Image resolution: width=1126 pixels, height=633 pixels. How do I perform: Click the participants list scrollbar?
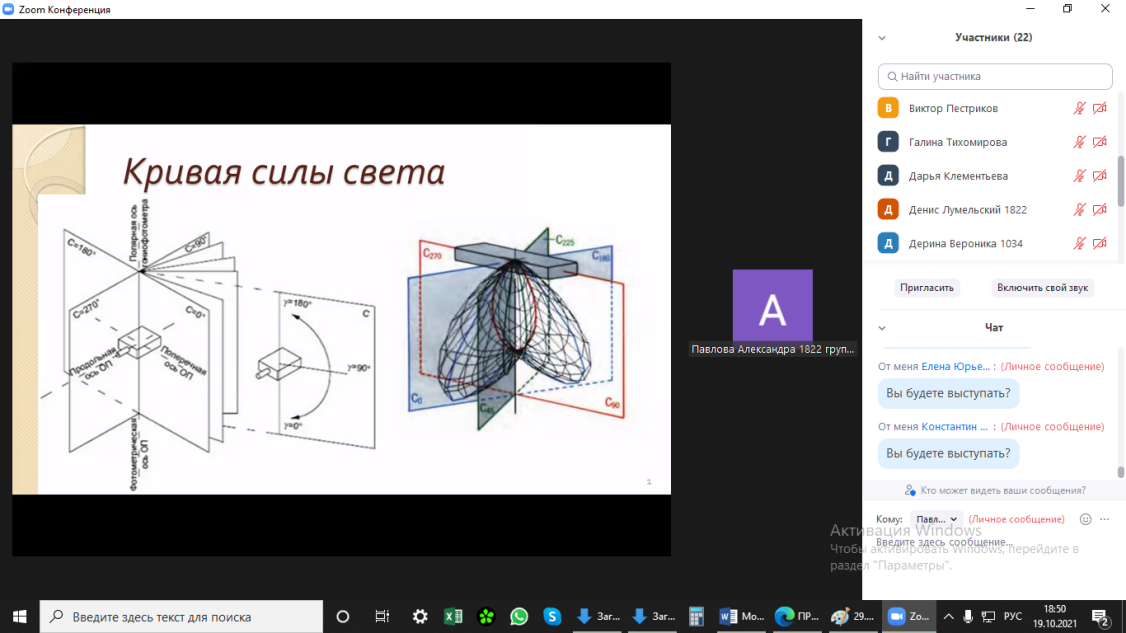click(x=1120, y=180)
